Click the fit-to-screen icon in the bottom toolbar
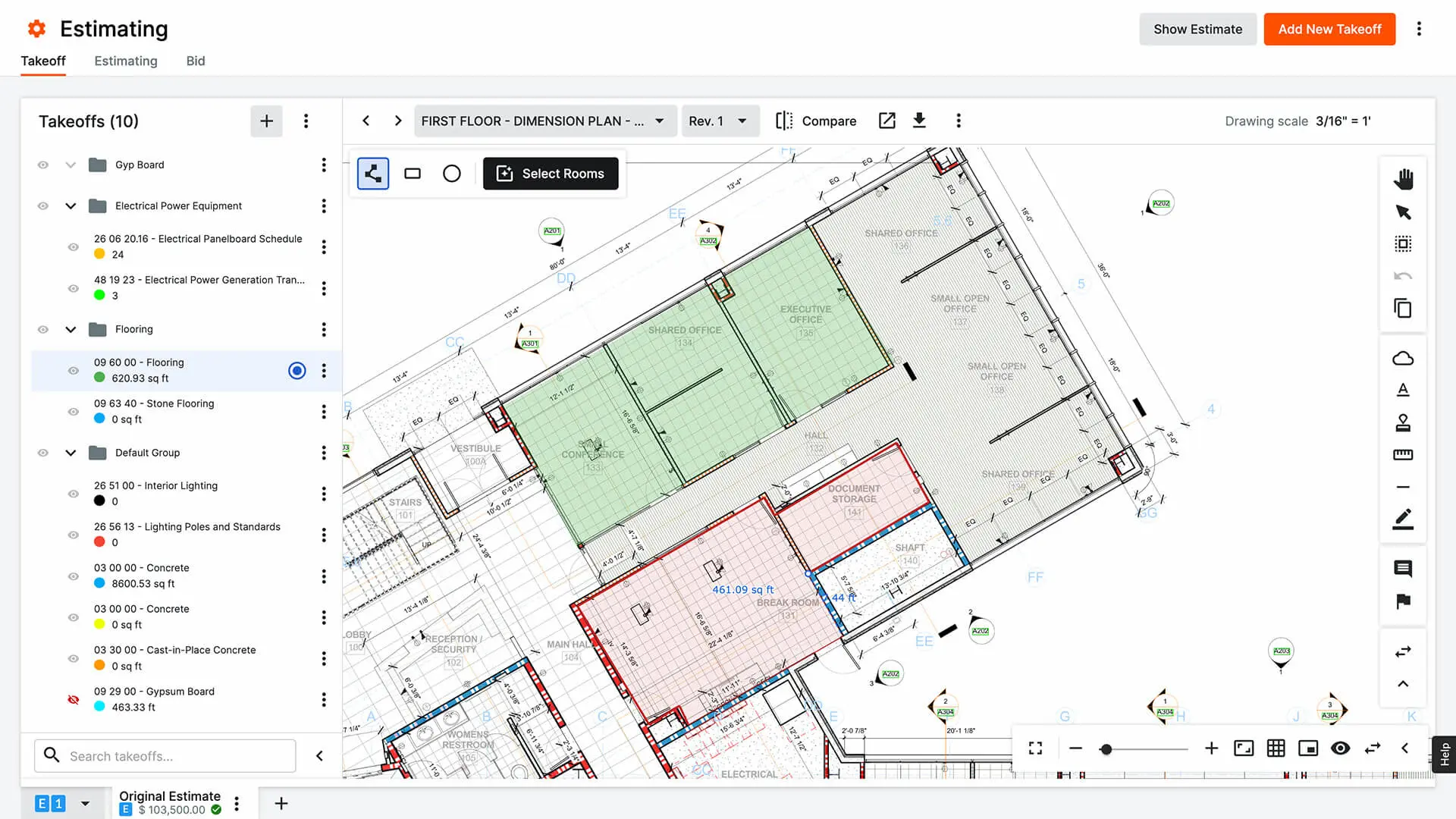The image size is (1456, 819). tap(1035, 748)
